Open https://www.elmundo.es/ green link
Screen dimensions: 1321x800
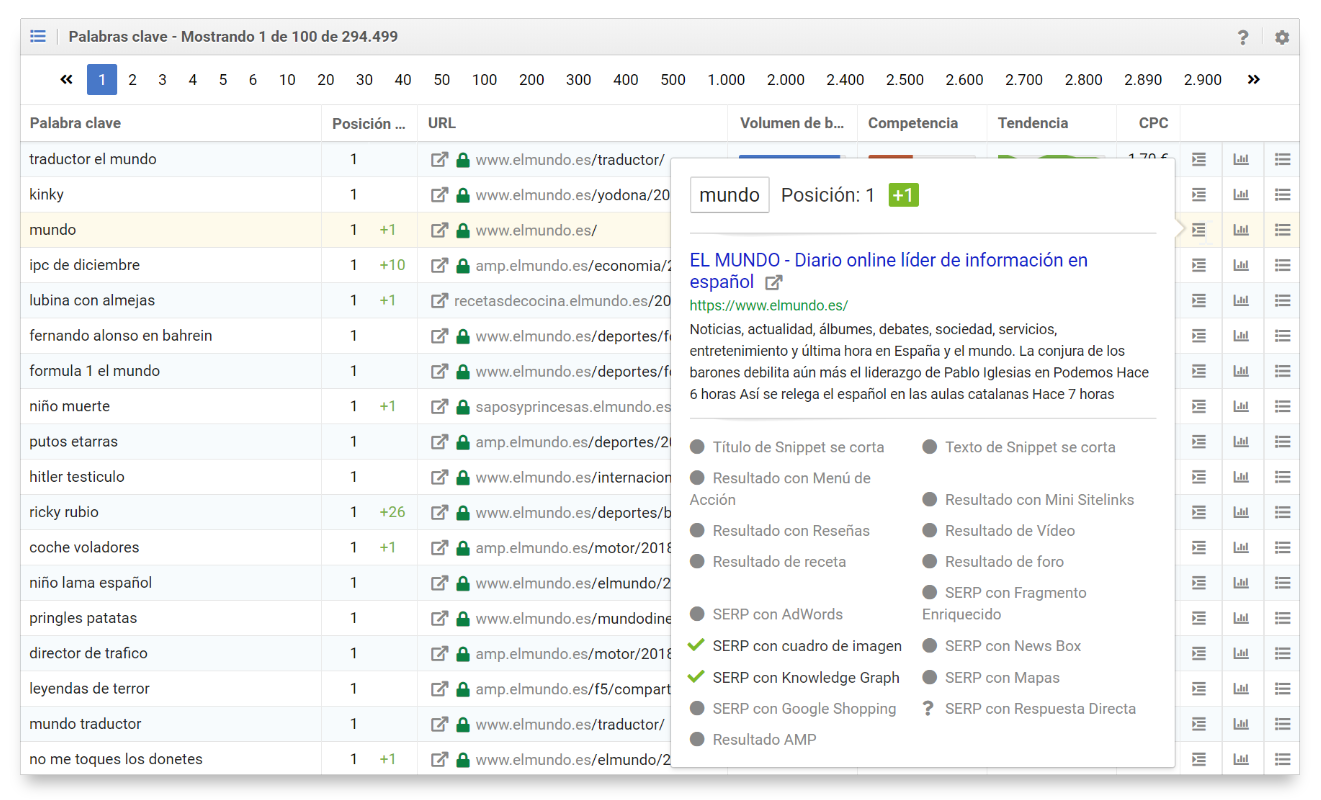(x=768, y=306)
